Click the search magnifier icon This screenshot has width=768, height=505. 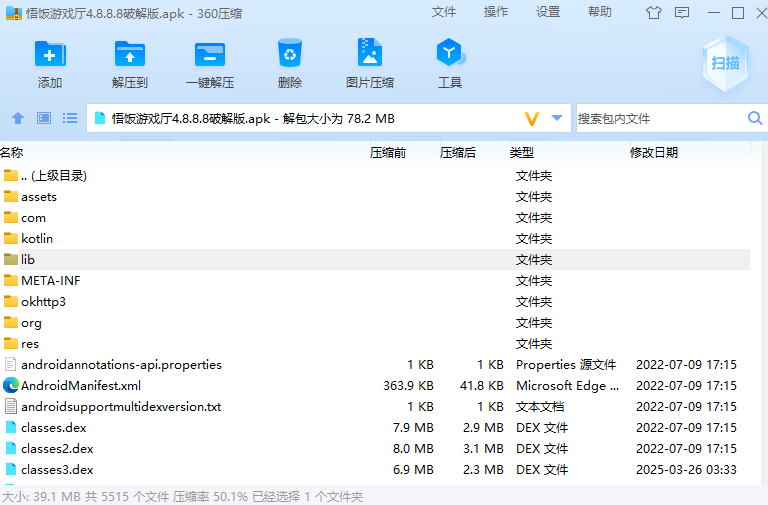pos(755,118)
